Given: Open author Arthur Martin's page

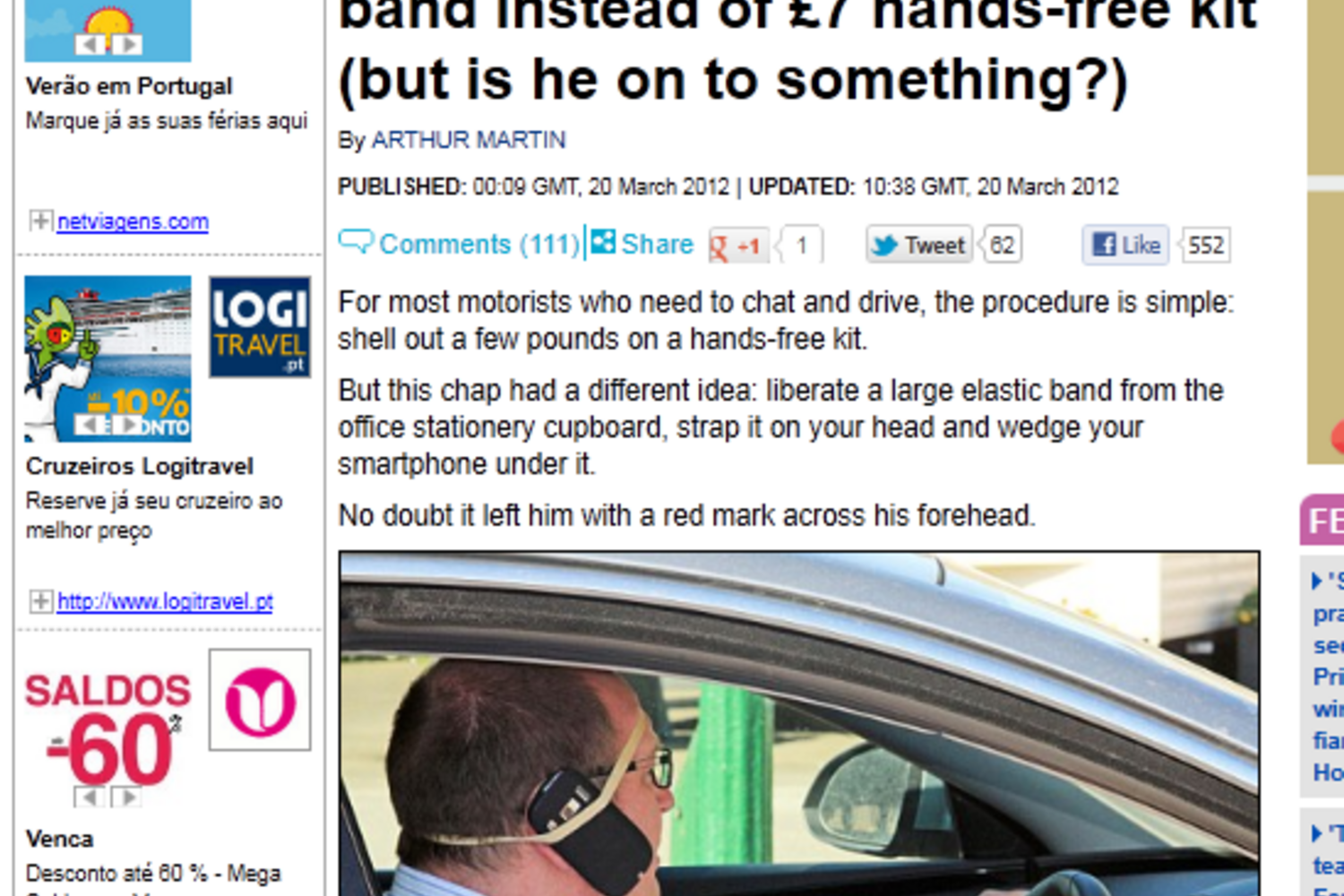Looking at the screenshot, I should coord(469,141).
